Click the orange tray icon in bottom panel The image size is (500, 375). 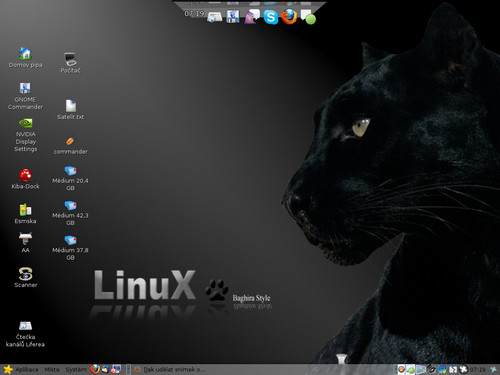coord(402,369)
